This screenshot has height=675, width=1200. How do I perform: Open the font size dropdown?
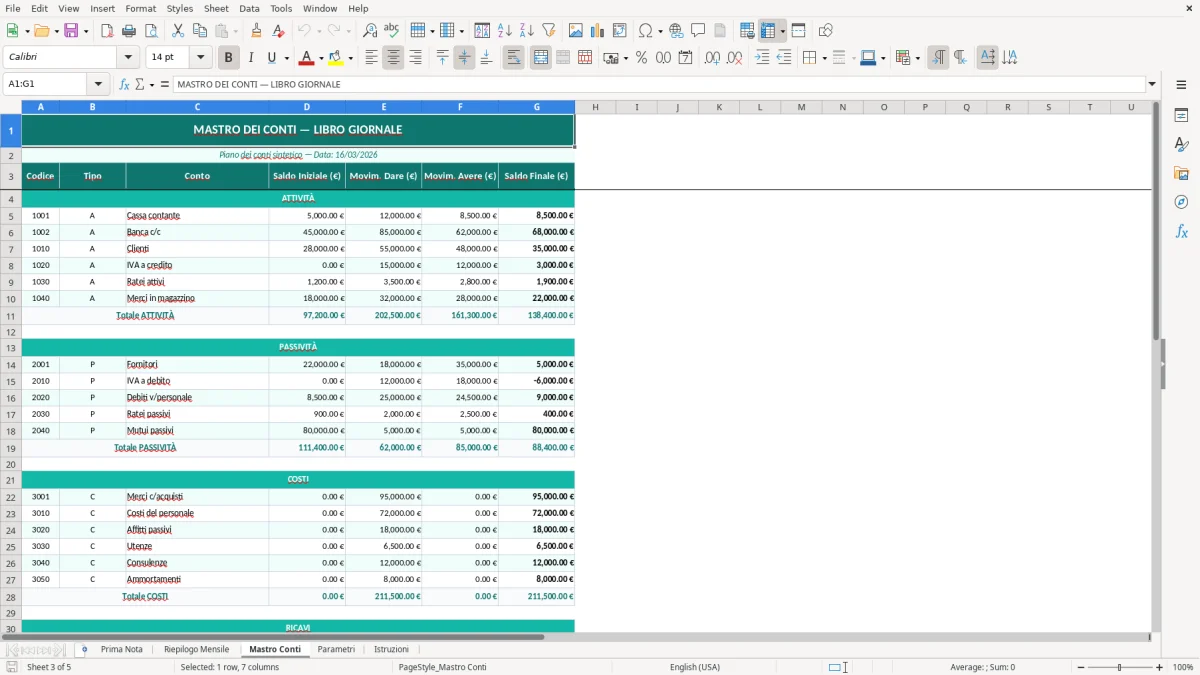click(x=200, y=58)
